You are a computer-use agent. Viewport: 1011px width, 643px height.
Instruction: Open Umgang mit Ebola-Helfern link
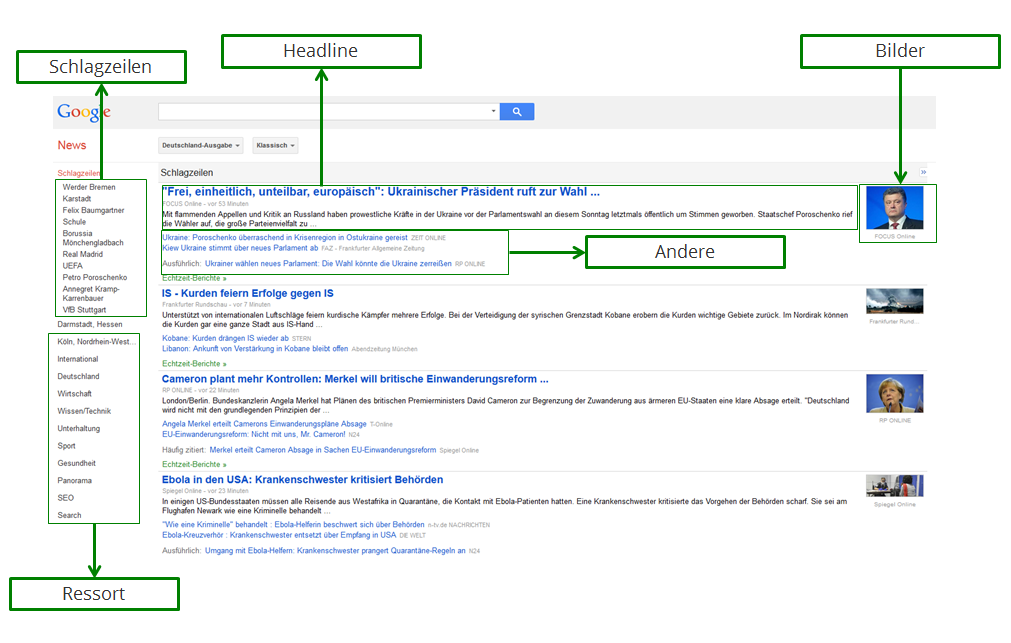[335, 551]
